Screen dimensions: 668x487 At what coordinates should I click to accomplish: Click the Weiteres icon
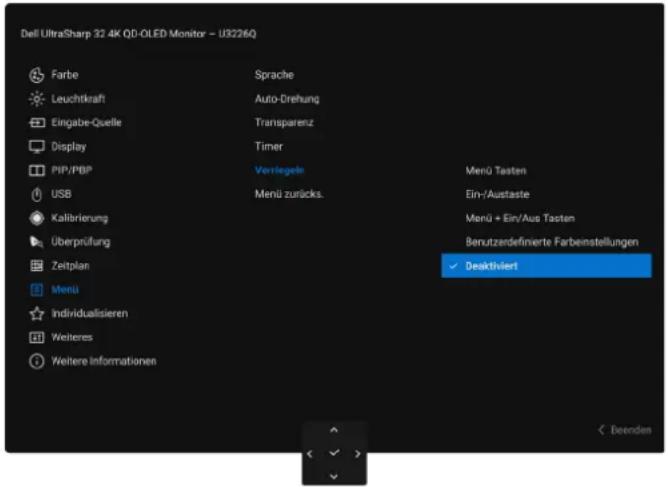(37, 337)
